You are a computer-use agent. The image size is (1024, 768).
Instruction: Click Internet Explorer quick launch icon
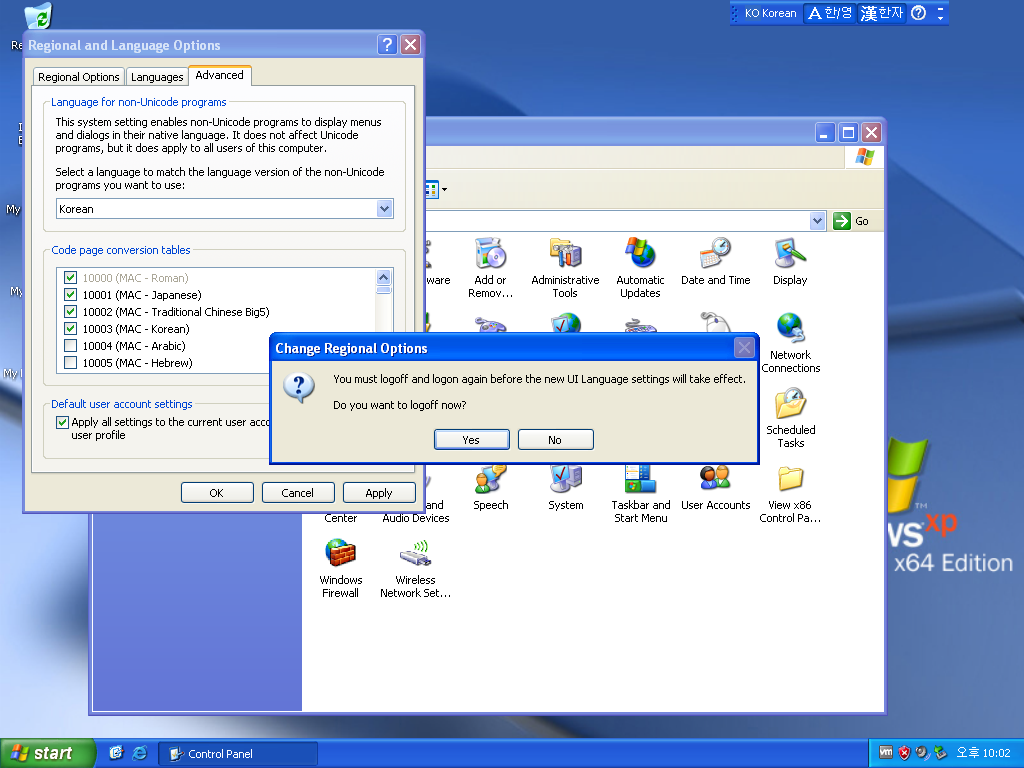[140, 753]
